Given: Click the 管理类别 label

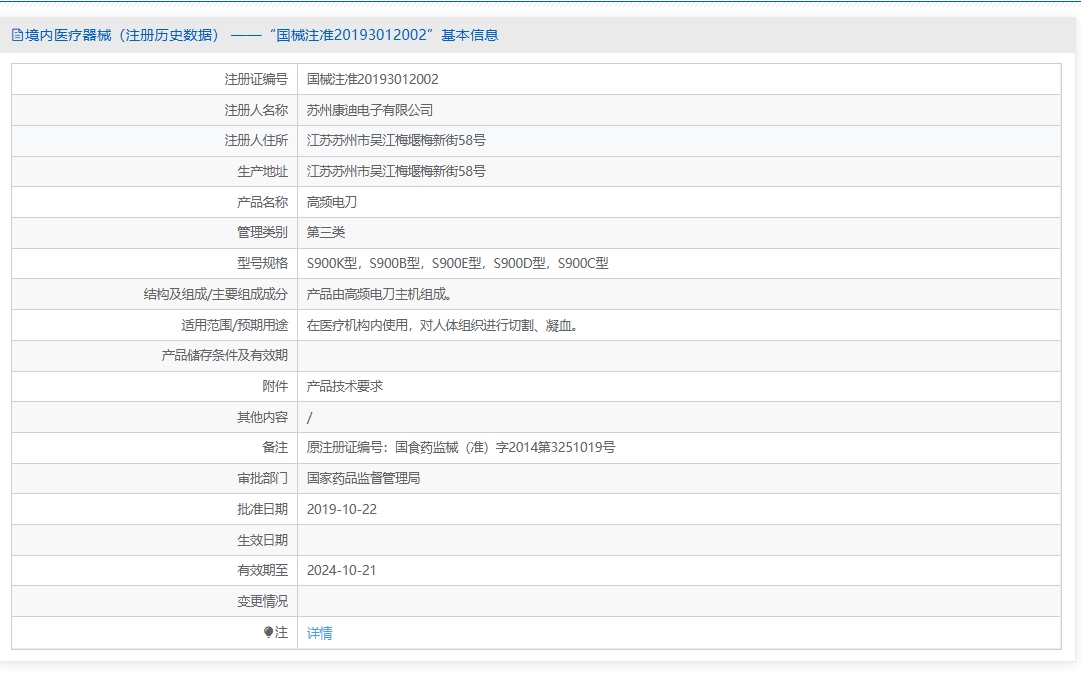Looking at the screenshot, I should [x=262, y=232].
